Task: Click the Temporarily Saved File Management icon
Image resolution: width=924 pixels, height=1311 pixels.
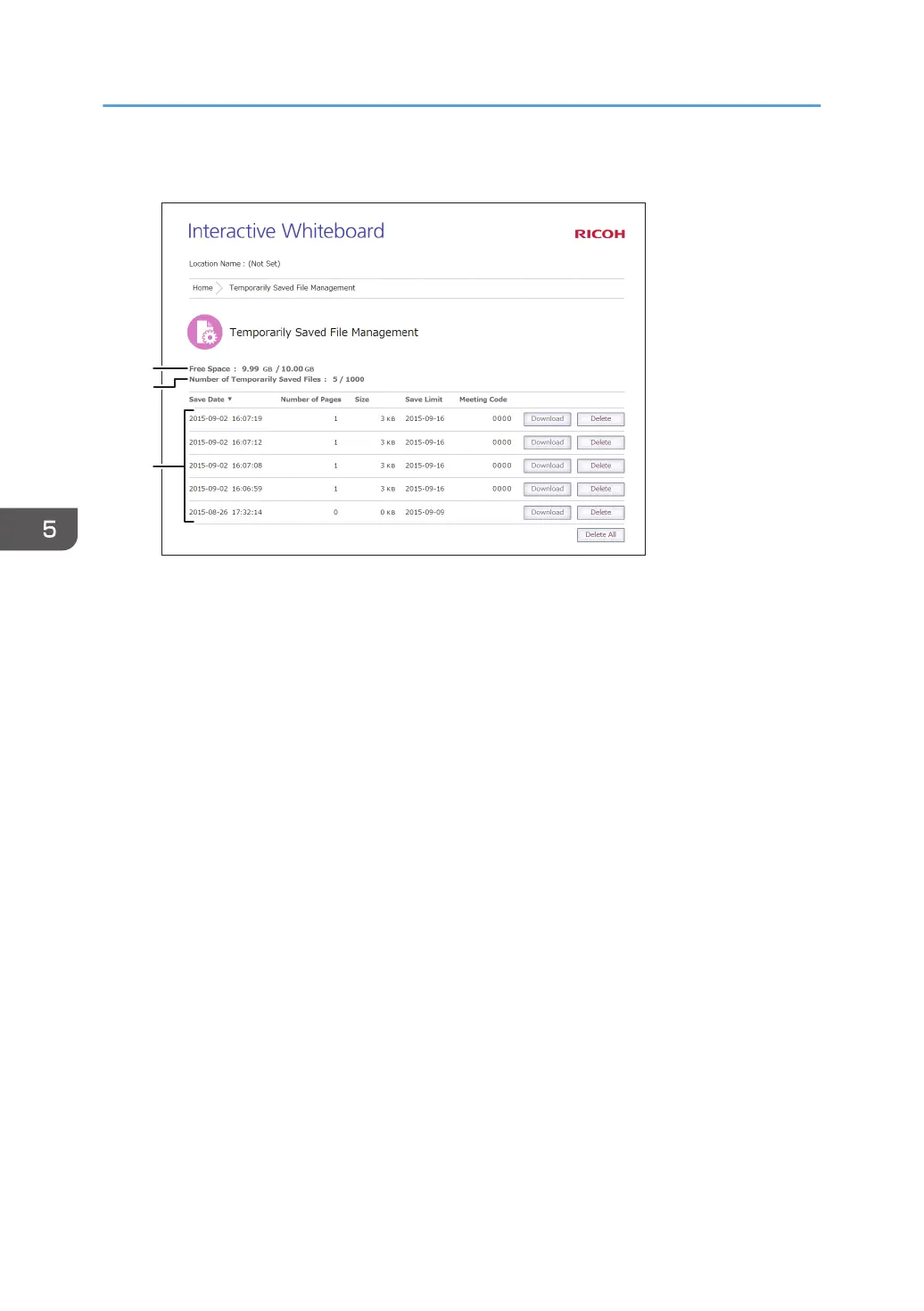Action: click(204, 332)
